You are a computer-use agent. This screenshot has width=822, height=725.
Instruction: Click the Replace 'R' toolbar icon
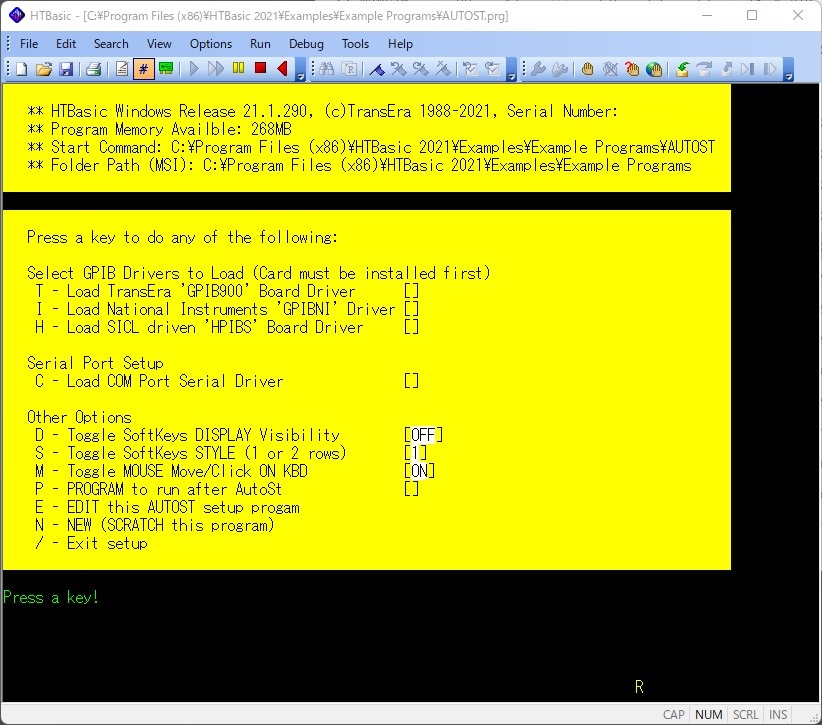tap(349, 69)
